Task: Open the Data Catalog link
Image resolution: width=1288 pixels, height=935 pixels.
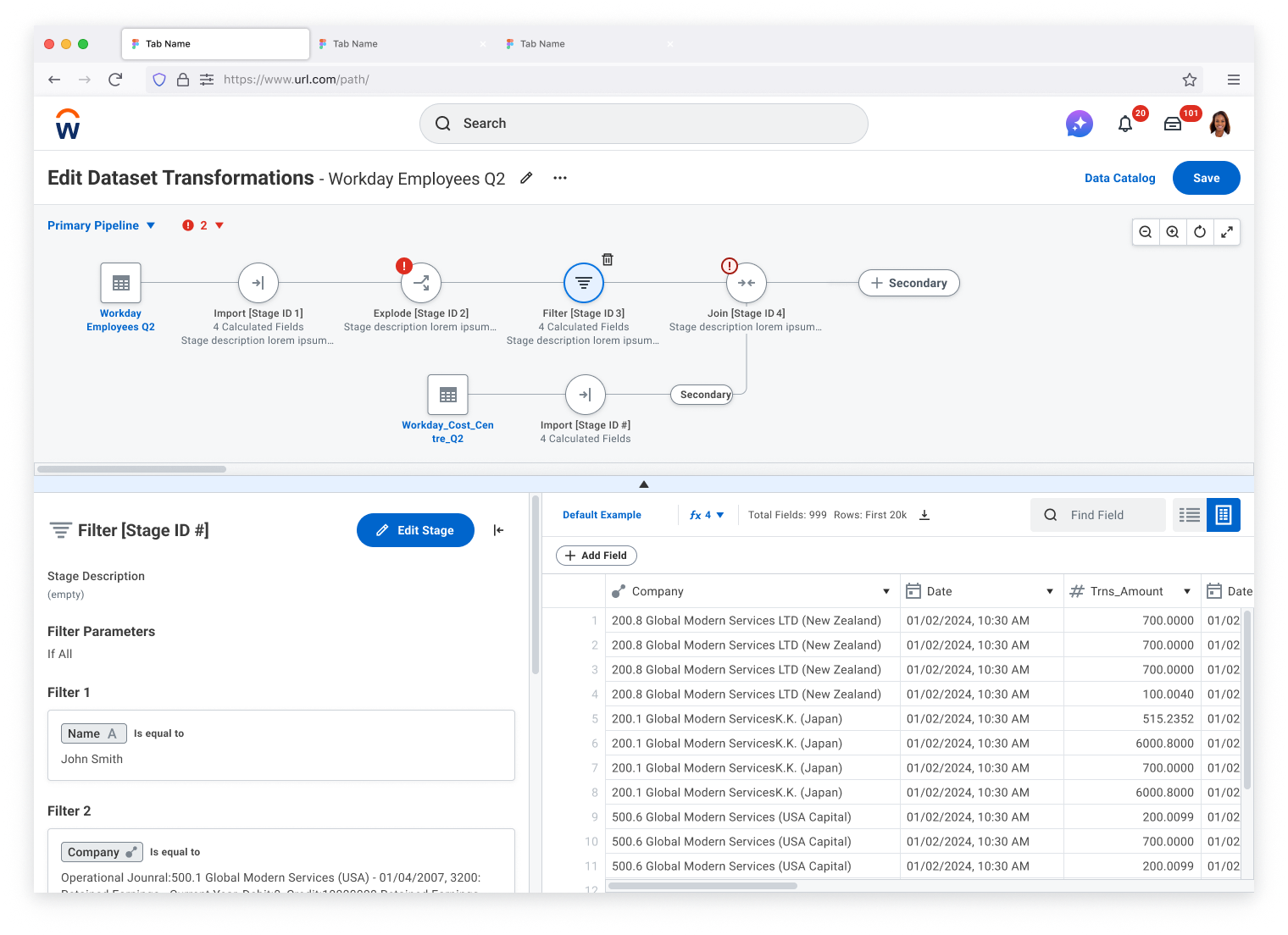Action: (x=1120, y=178)
